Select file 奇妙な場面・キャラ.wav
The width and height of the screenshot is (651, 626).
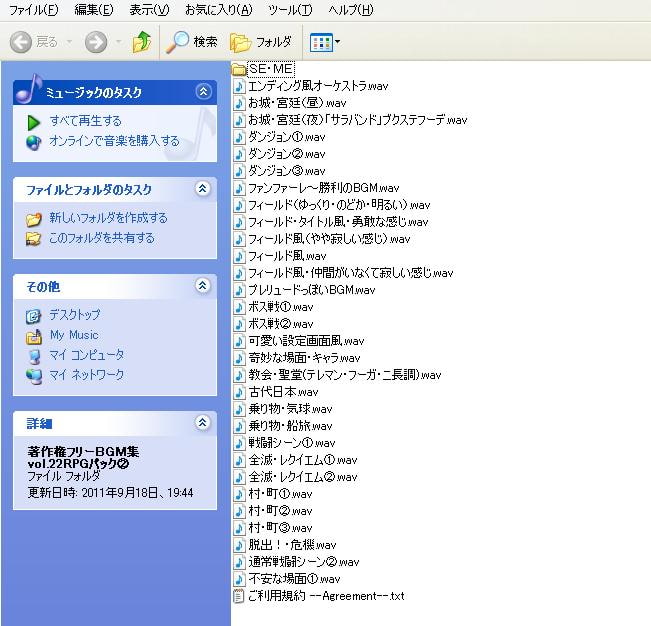[x=304, y=358]
